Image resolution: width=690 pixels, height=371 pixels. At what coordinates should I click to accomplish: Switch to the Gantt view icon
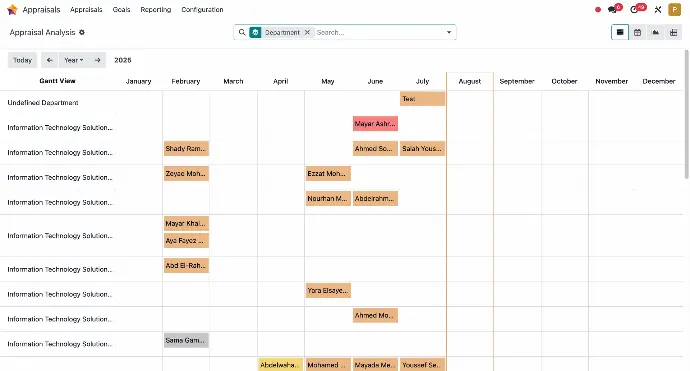pos(620,32)
